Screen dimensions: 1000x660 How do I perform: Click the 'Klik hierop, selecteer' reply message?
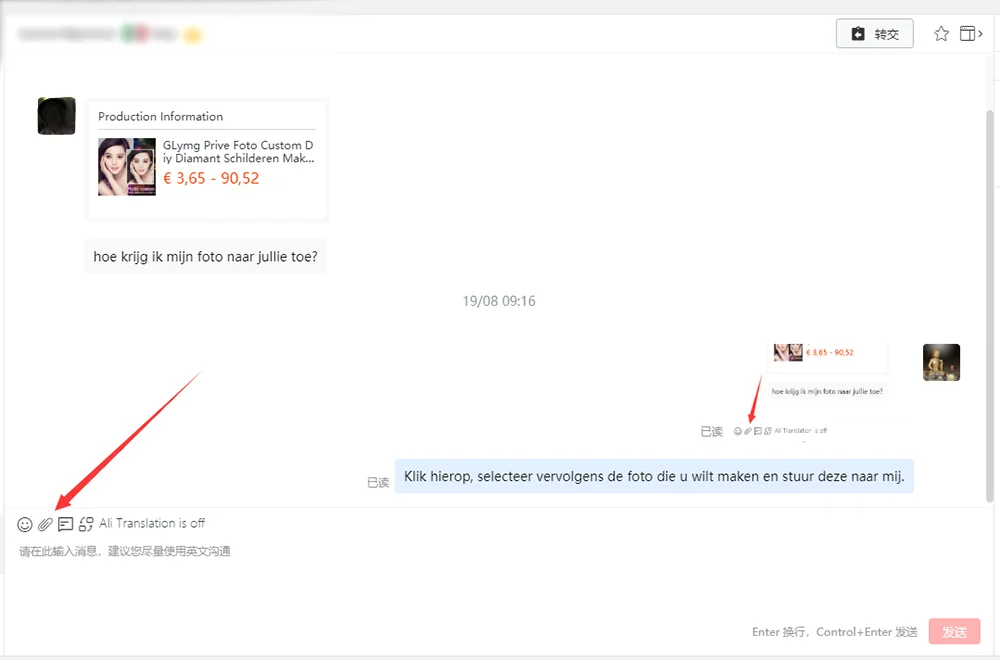click(654, 476)
